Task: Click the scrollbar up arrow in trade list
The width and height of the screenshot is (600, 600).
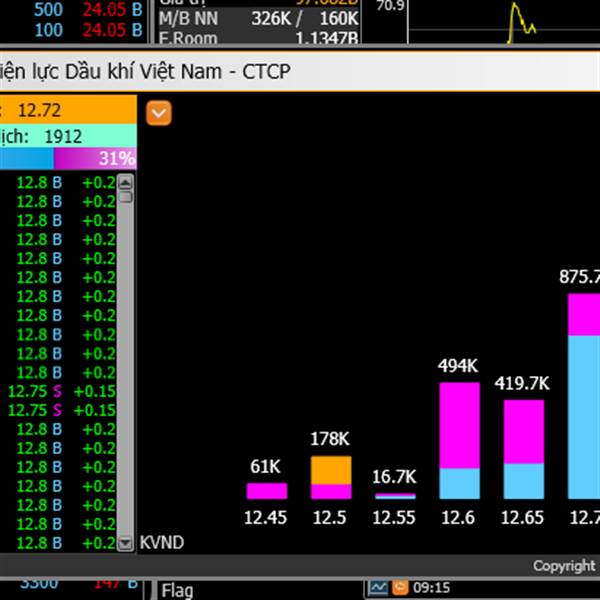Action: [125, 183]
